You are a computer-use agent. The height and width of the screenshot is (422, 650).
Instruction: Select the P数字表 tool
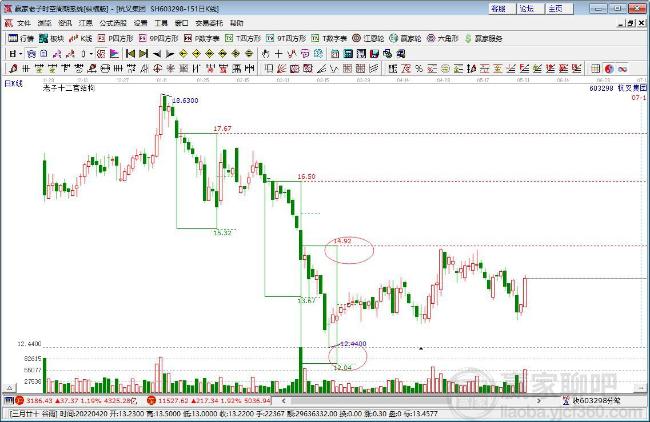click(x=202, y=39)
